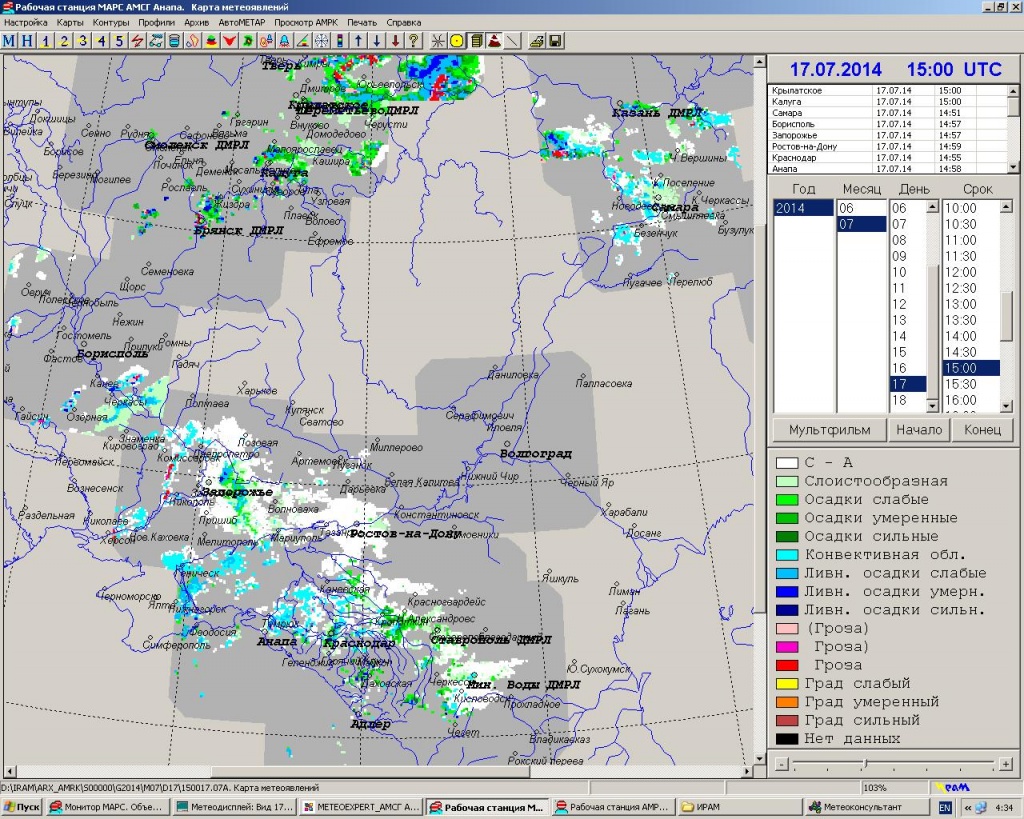Click the red down arrow toolbar icon
Viewport: 1024px width, 819px height.
[396, 41]
